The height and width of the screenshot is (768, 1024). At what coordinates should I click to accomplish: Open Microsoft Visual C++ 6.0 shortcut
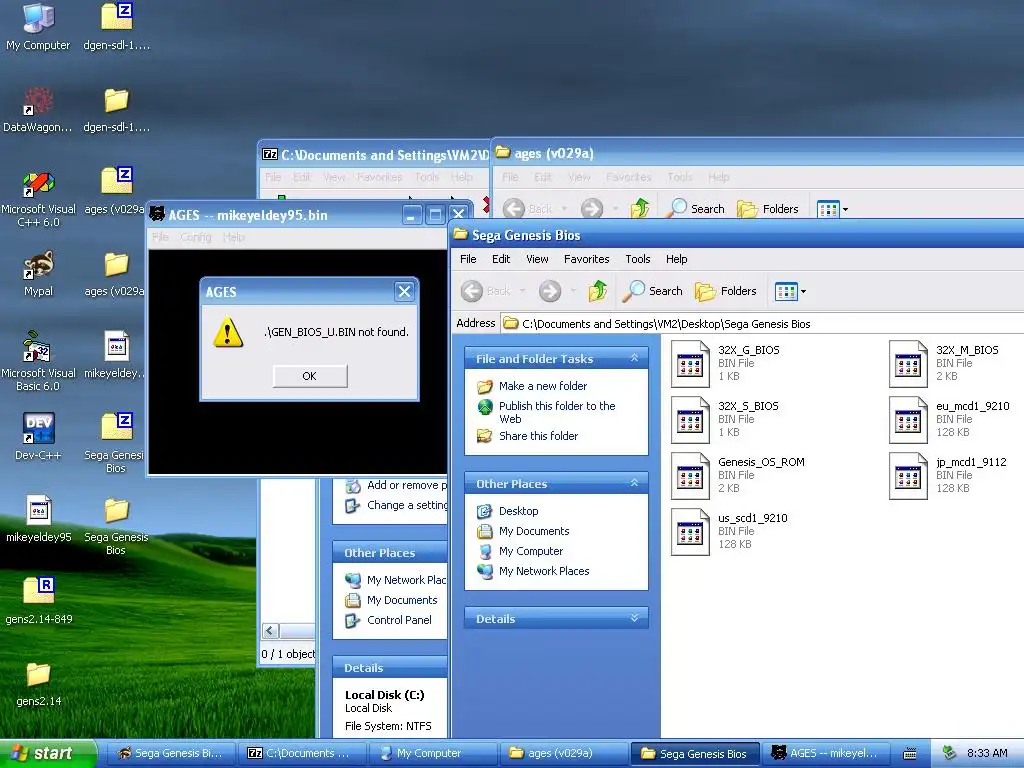pyautogui.click(x=38, y=199)
